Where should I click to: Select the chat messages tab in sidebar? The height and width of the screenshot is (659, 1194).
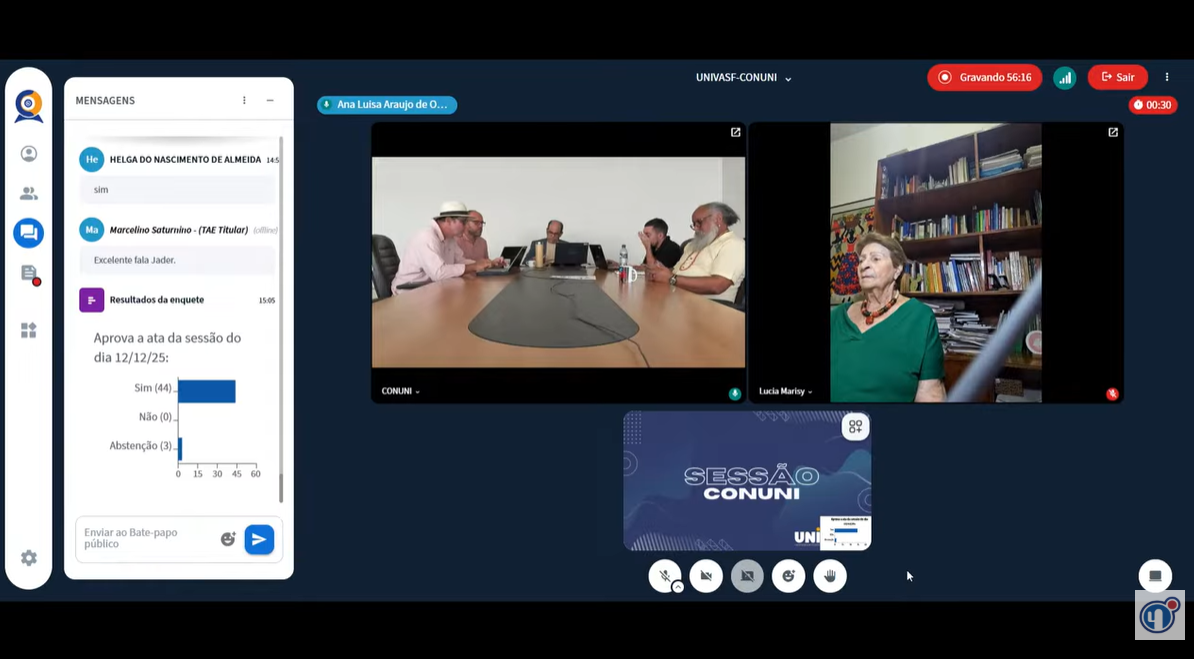click(28, 233)
